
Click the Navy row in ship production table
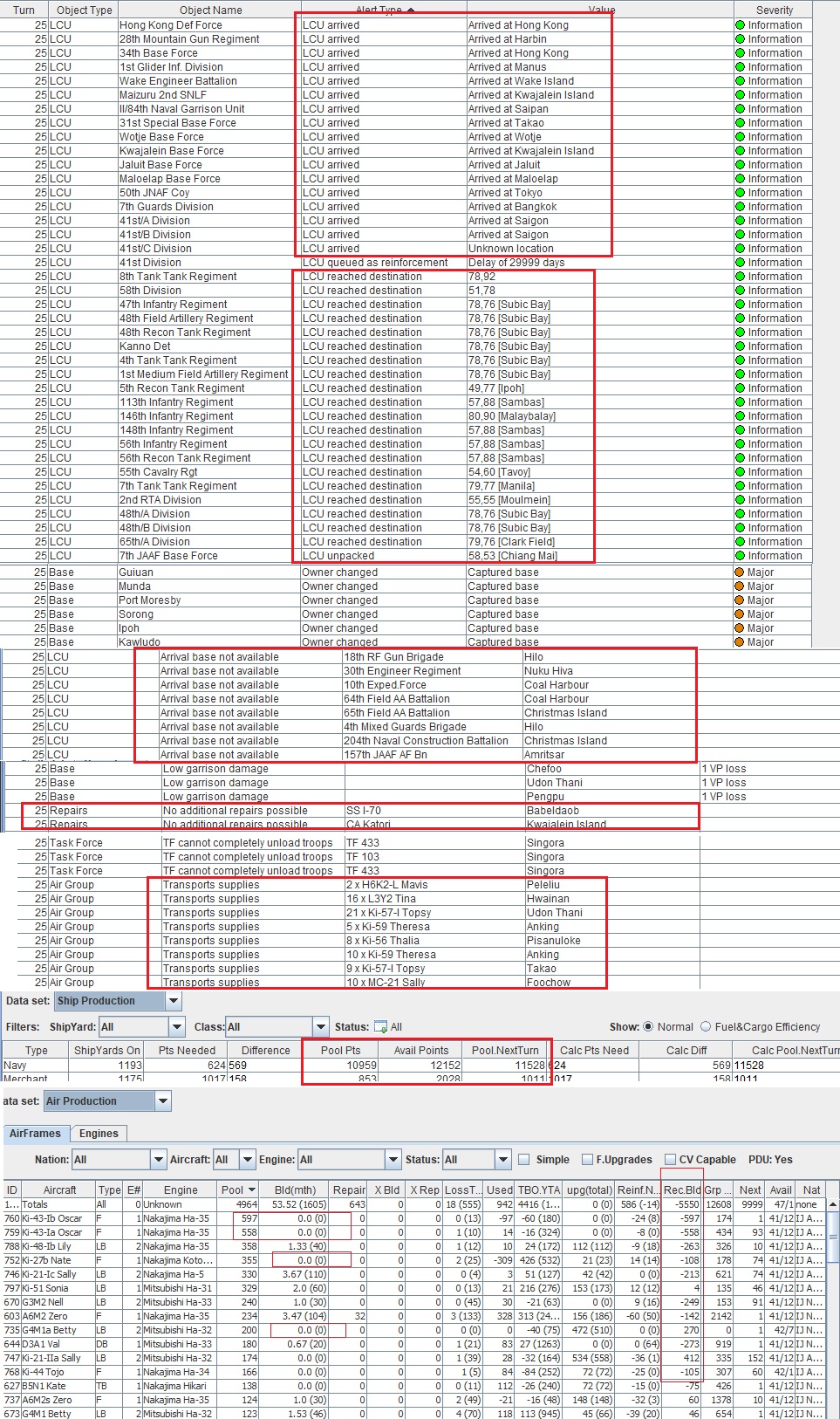(x=420, y=1066)
